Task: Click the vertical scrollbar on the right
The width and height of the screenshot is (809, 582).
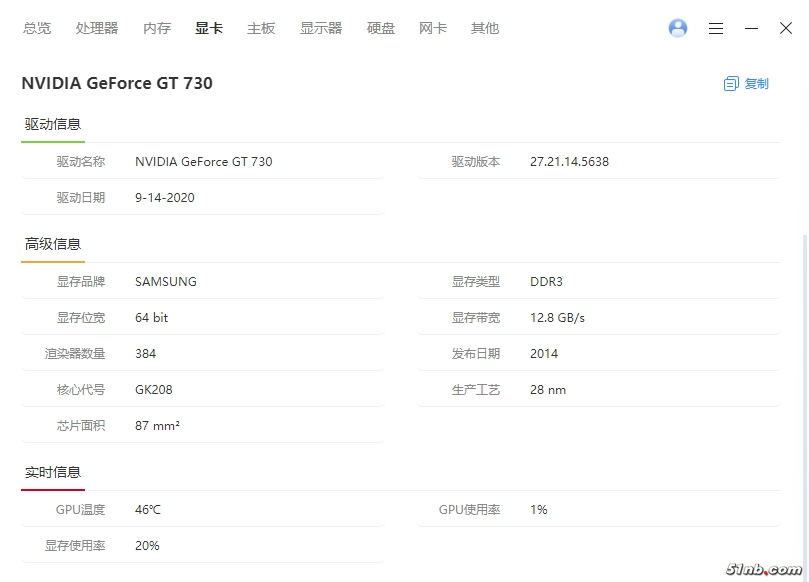Action: pos(804,400)
